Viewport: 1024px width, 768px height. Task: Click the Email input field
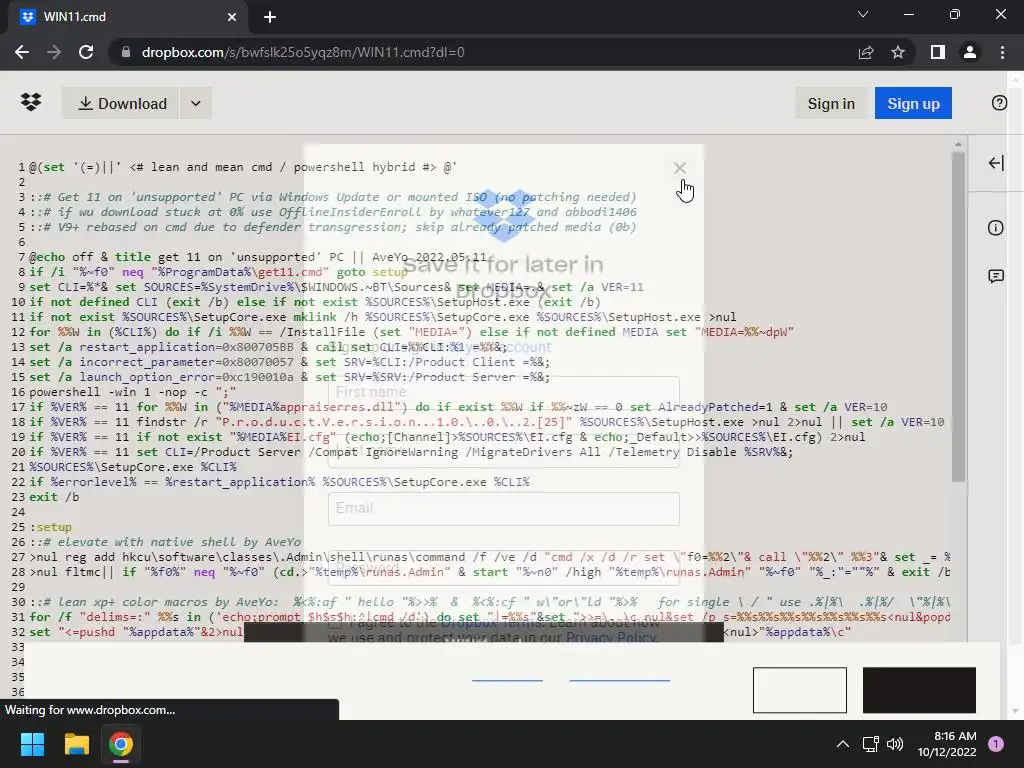504,509
